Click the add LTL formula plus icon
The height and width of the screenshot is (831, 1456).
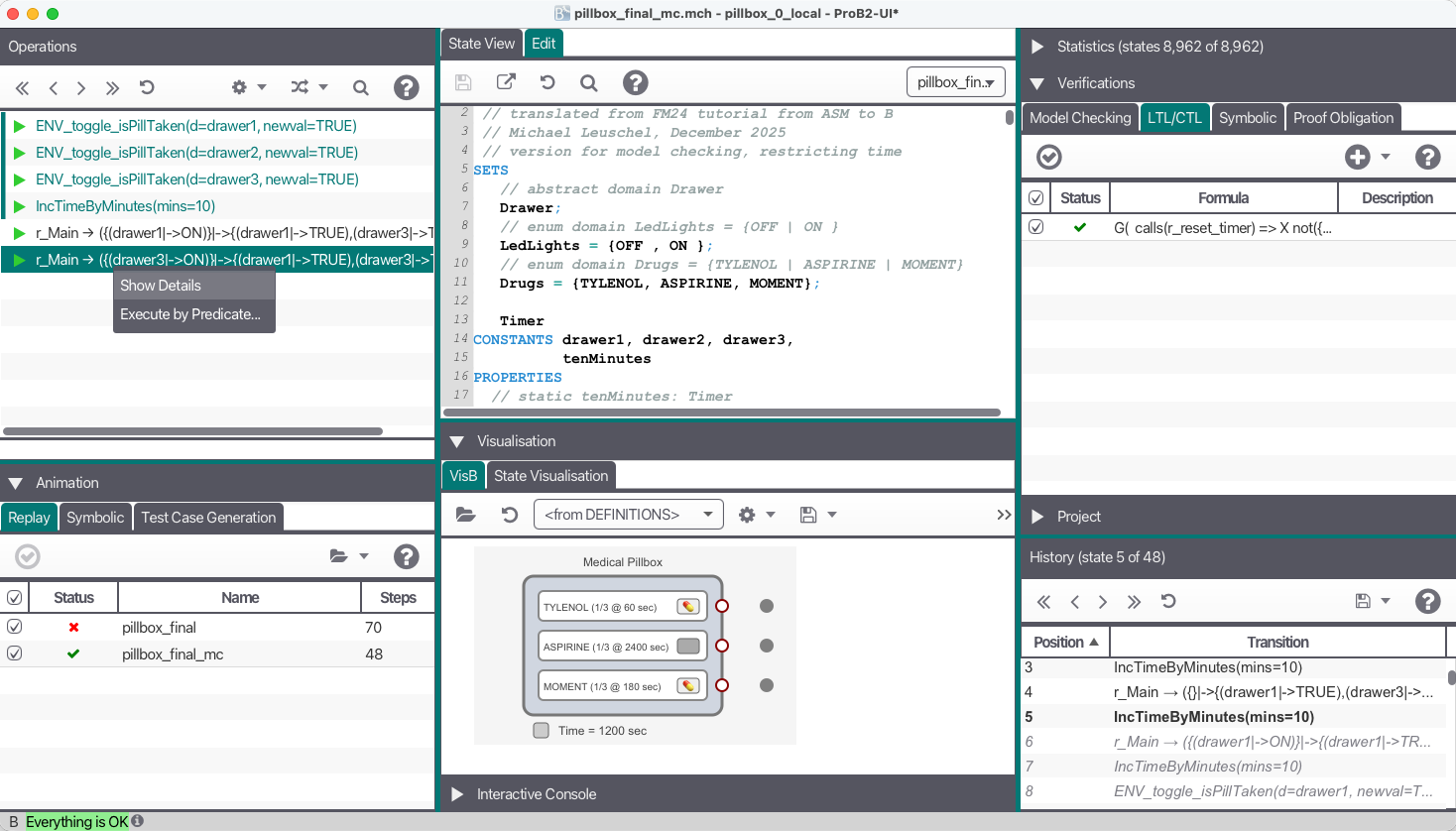point(1357,157)
